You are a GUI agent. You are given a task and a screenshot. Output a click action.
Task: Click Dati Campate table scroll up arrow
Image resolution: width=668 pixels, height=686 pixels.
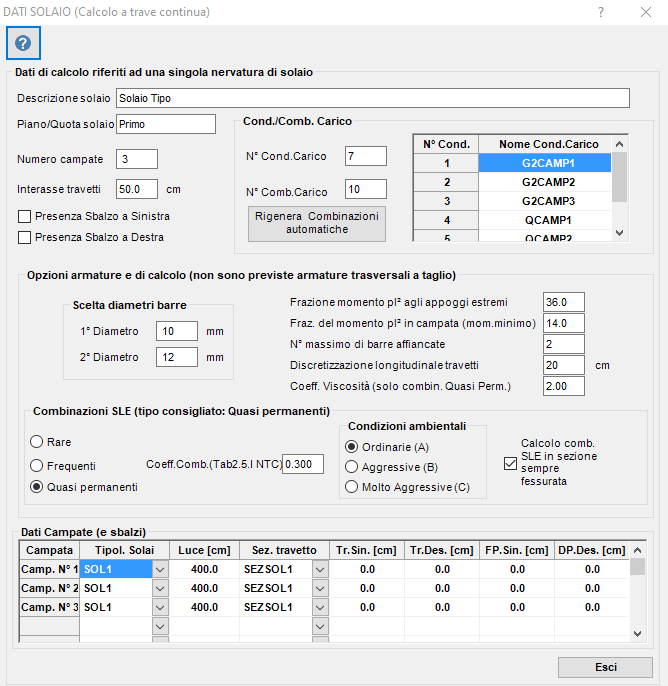coord(637,550)
